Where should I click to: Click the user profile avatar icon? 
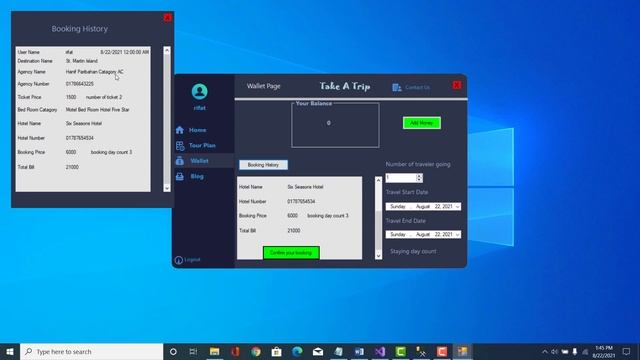200,91
